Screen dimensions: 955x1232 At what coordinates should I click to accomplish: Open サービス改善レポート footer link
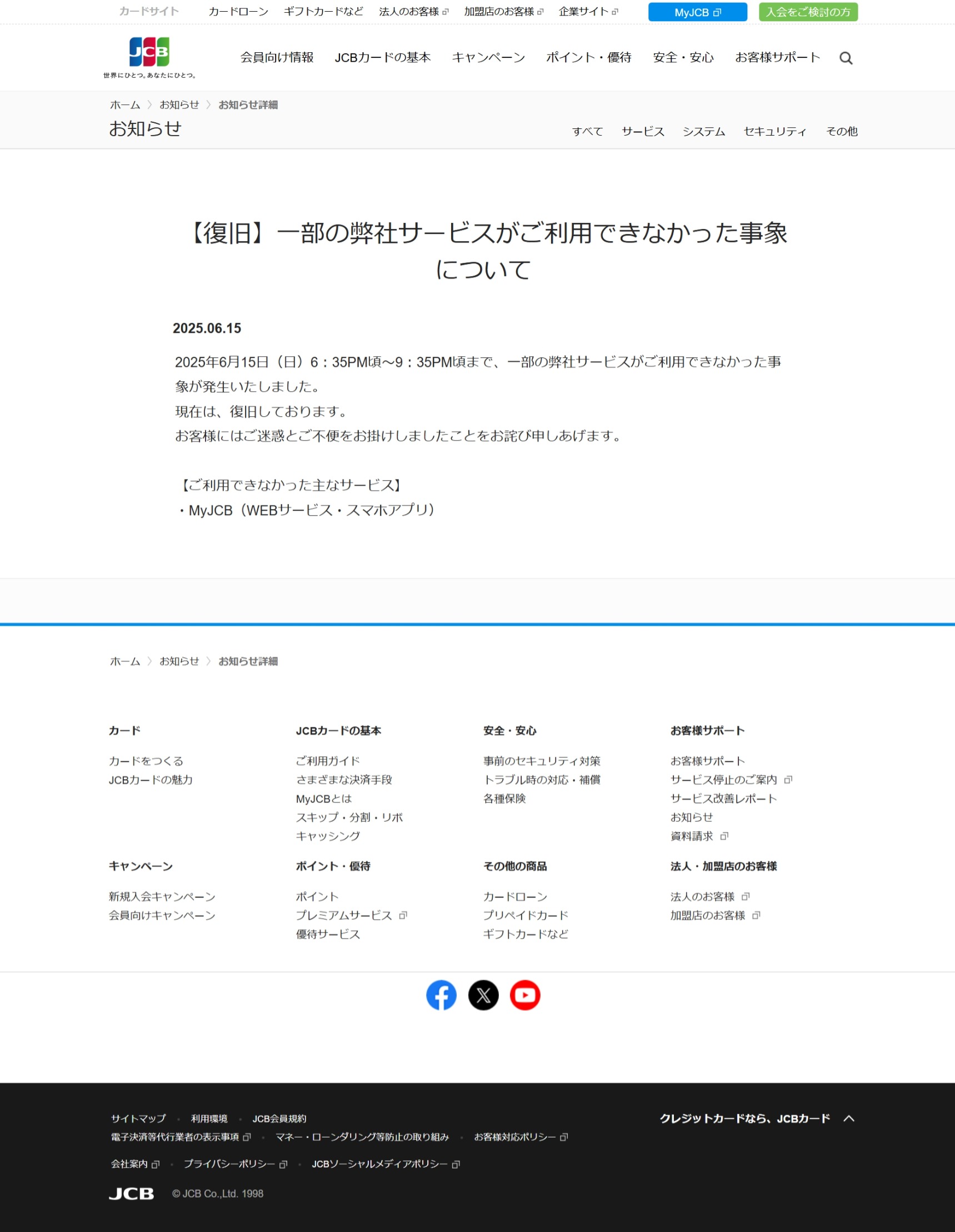point(724,799)
